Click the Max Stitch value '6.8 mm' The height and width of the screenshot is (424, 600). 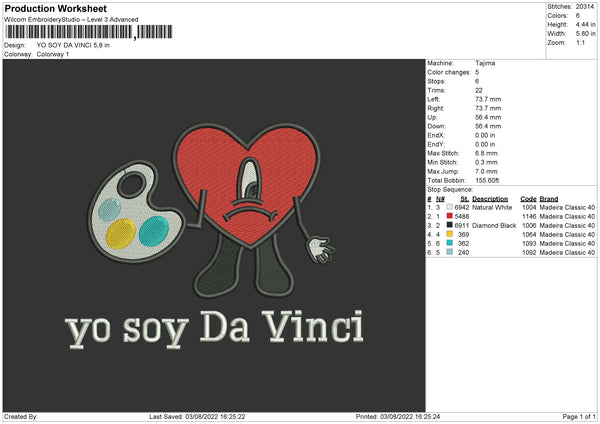point(486,153)
